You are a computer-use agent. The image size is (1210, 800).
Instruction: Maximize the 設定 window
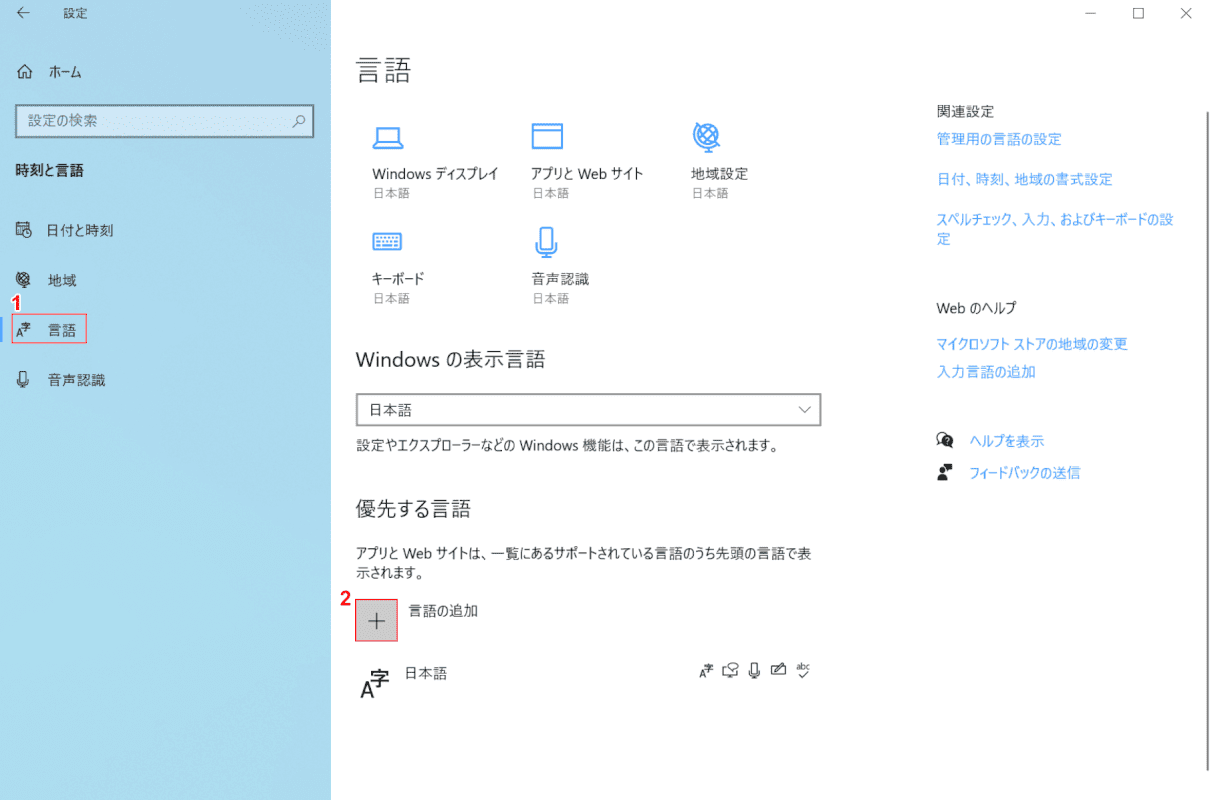[x=1138, y=13]
